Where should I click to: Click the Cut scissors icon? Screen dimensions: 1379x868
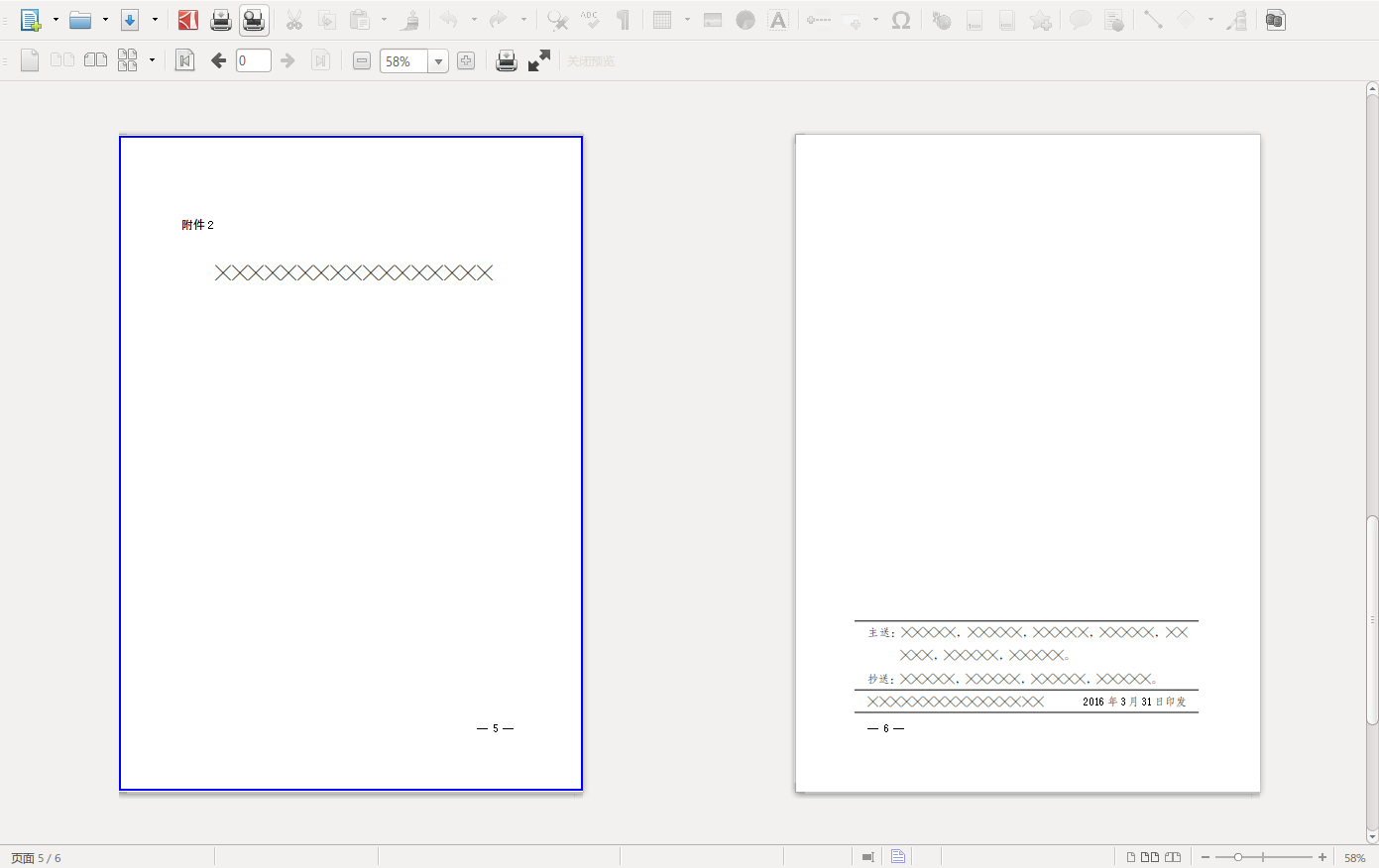(x=294, y=20)
